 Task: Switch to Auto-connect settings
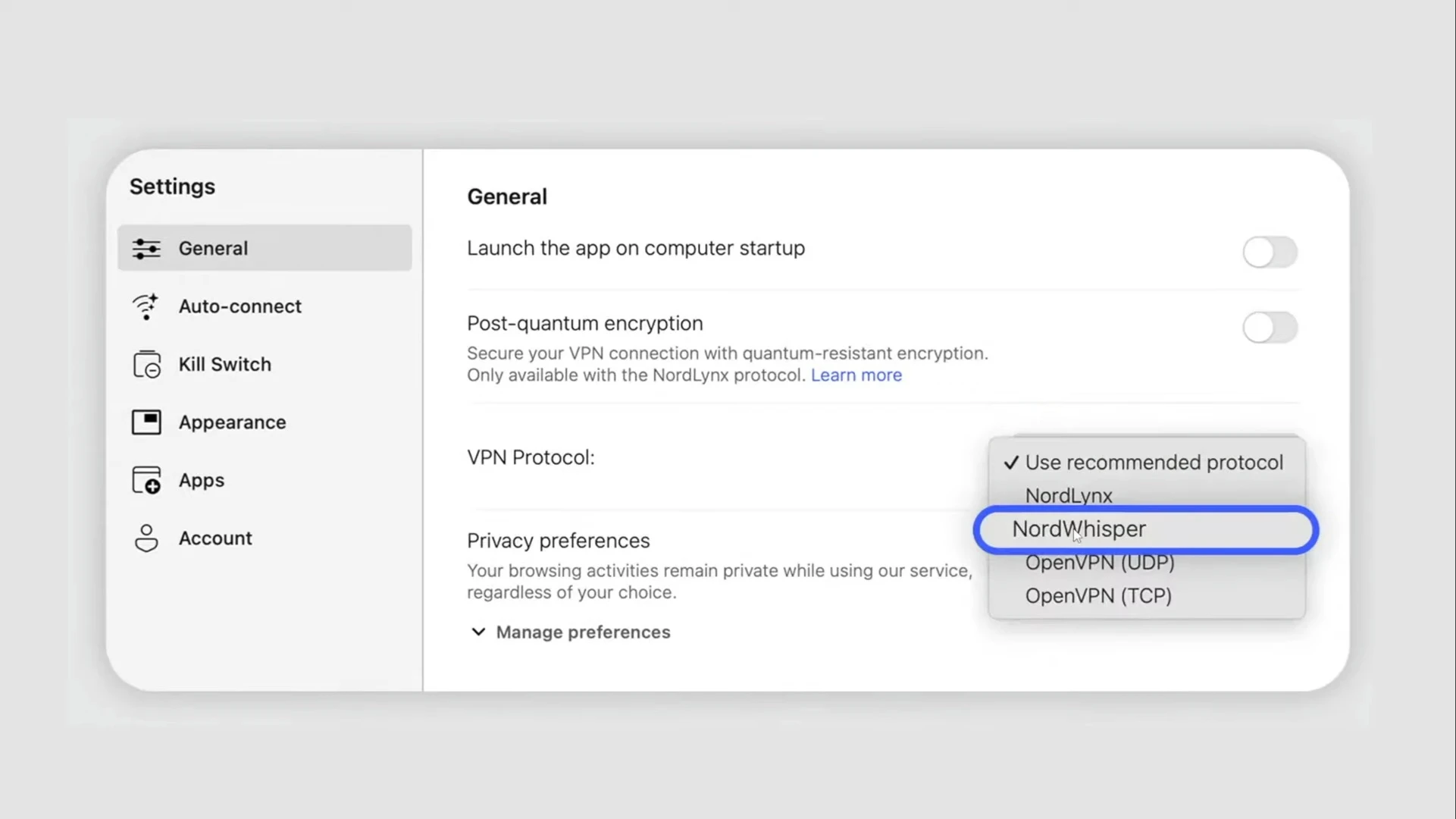click(x=265, y=306)
